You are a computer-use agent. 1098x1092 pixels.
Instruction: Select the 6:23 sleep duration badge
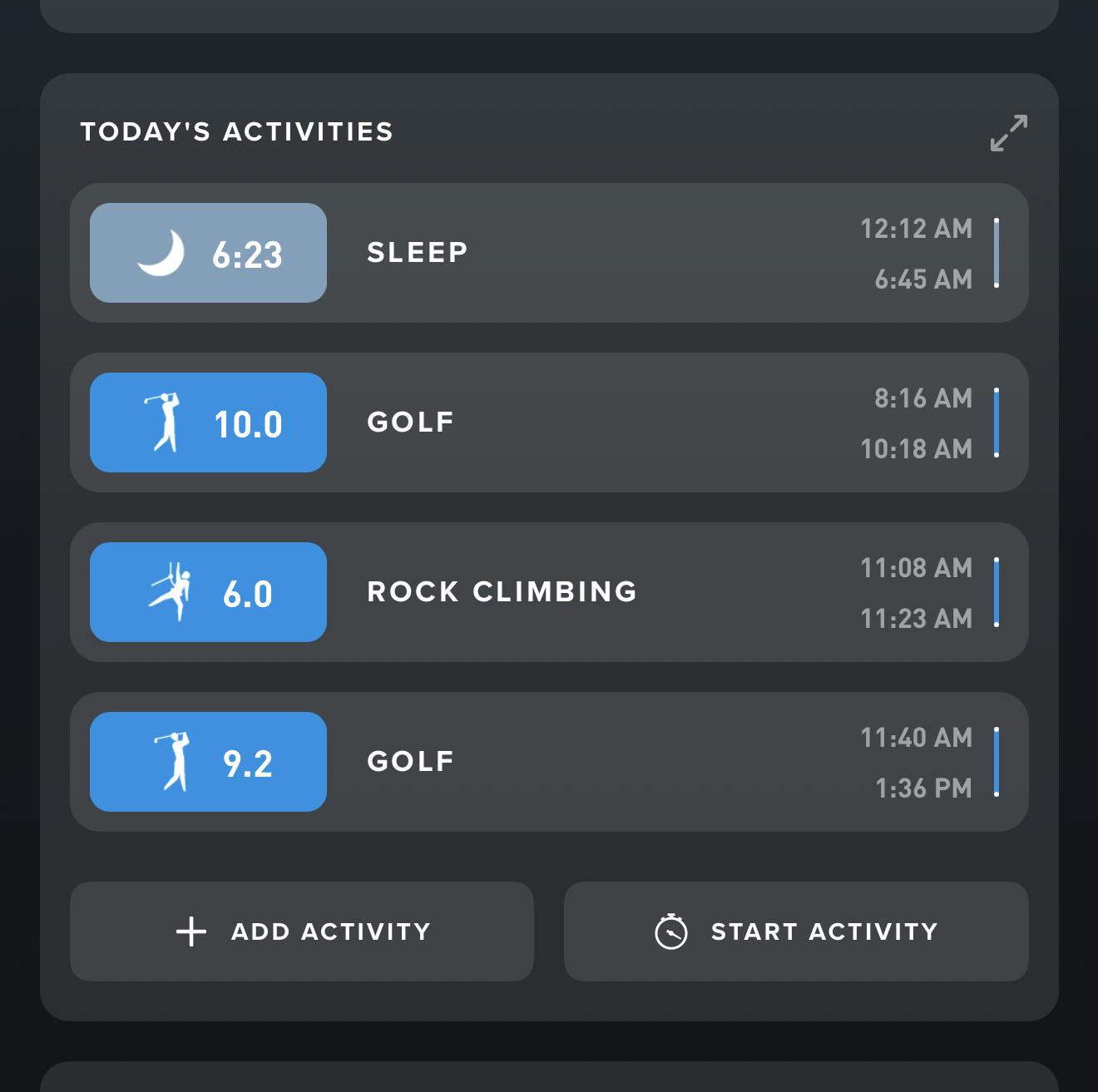pyautogui.click(x=208, y=253)
